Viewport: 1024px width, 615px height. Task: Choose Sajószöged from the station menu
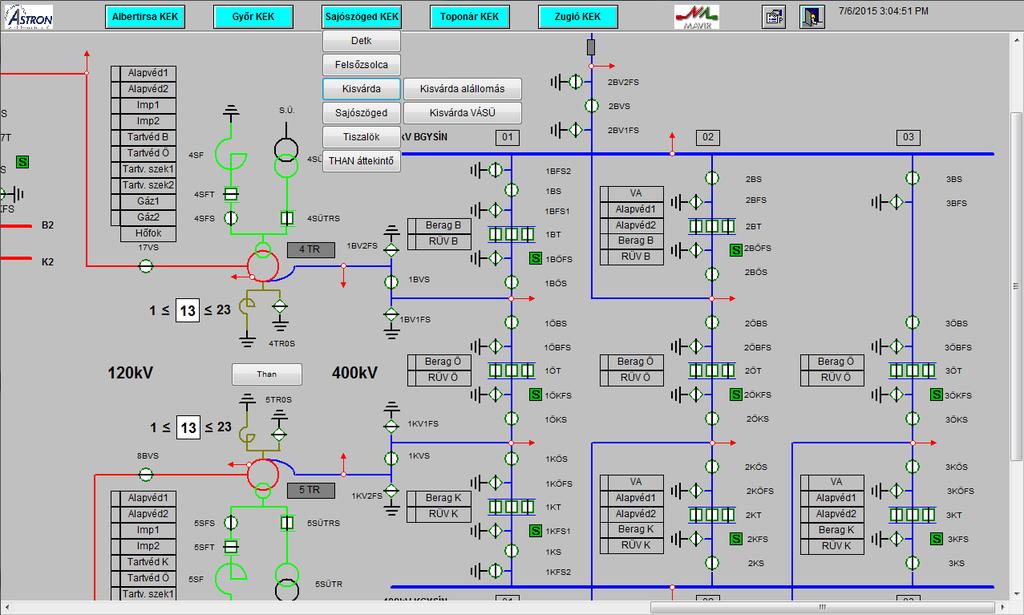tap(361, 113)
